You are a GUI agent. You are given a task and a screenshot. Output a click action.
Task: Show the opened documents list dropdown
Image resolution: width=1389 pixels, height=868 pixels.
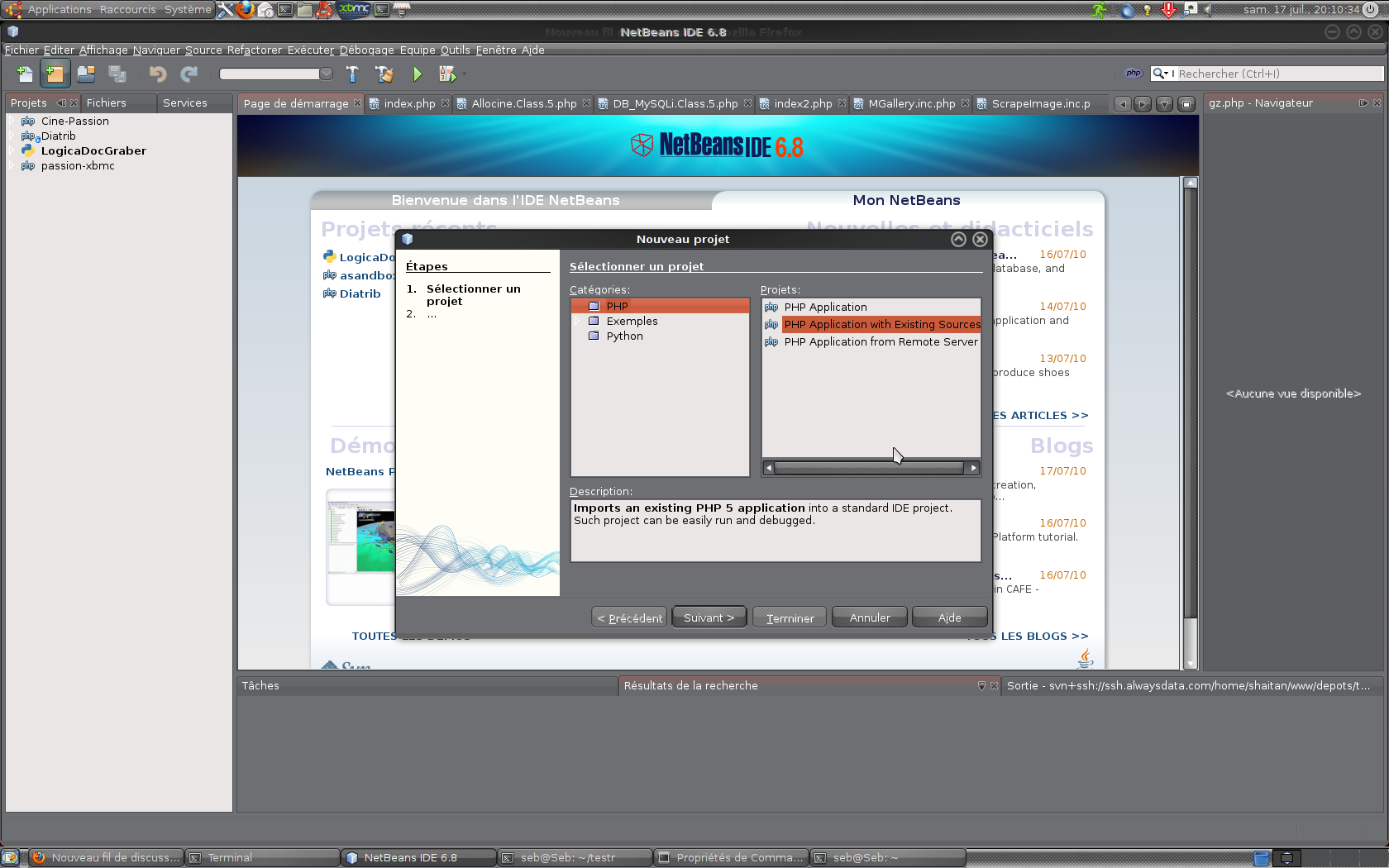[1164, 104]
